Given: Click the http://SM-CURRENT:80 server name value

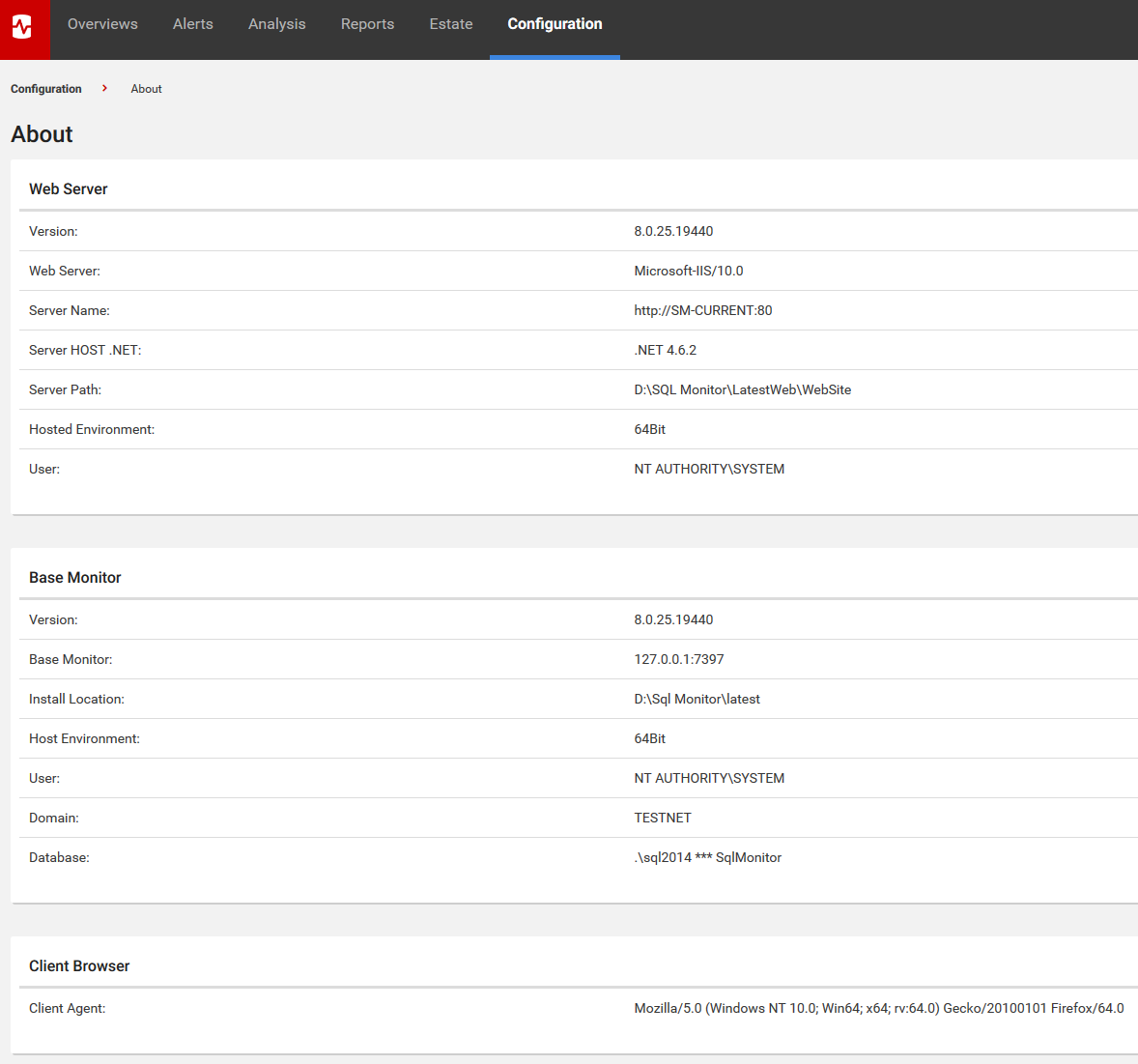Looking at the screenshot, I should (702, 310).
